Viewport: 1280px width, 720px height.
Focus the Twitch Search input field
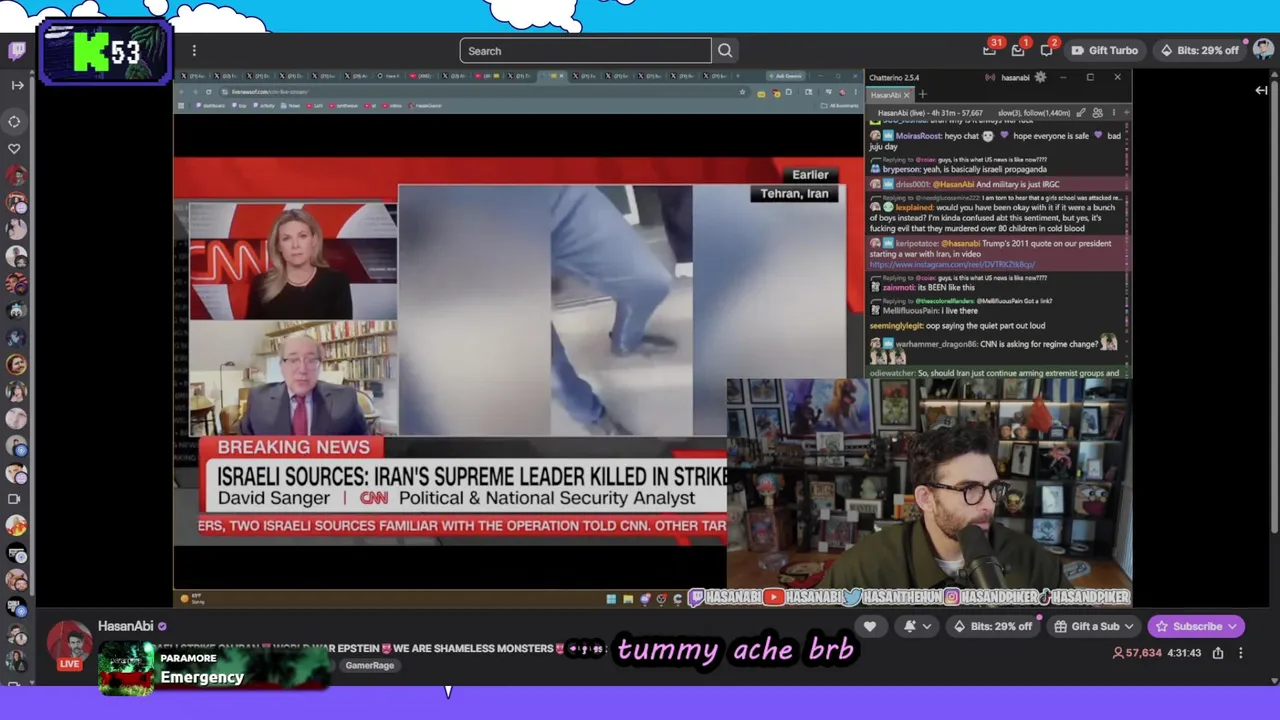point(585,51)
